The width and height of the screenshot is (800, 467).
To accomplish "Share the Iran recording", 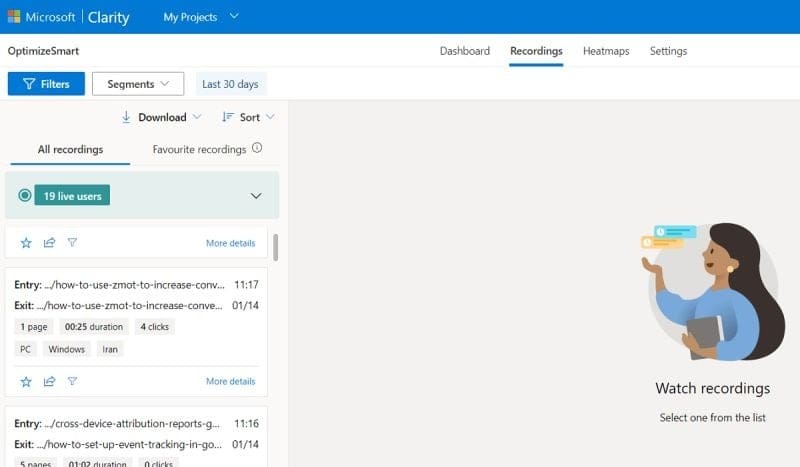I will point(49,381).
